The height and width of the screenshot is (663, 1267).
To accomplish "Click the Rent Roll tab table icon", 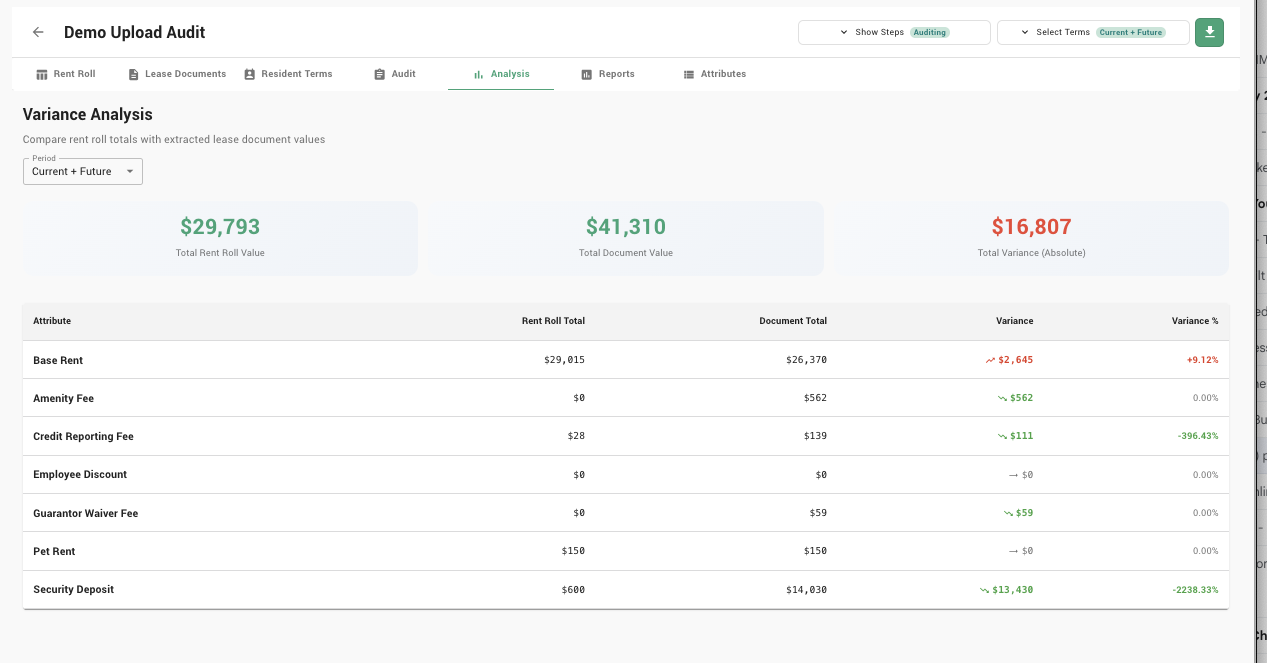I will (42, 74).
